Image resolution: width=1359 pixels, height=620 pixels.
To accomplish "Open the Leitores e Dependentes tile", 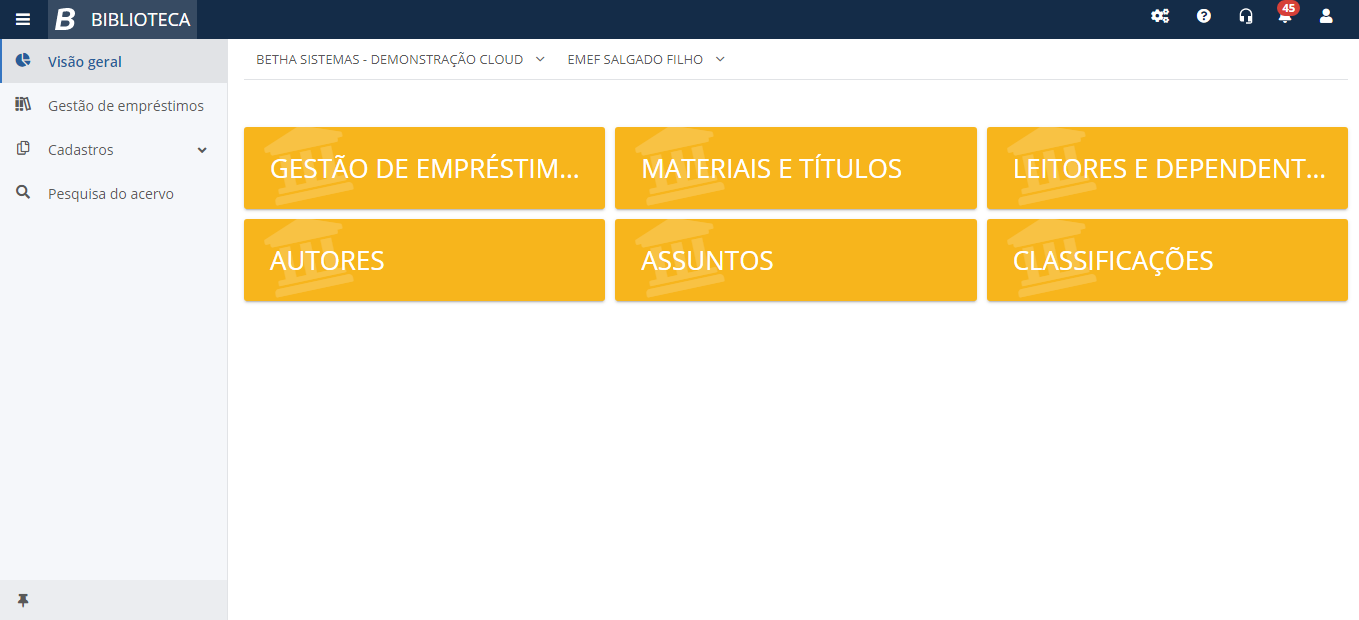I will pos(1166,168).
